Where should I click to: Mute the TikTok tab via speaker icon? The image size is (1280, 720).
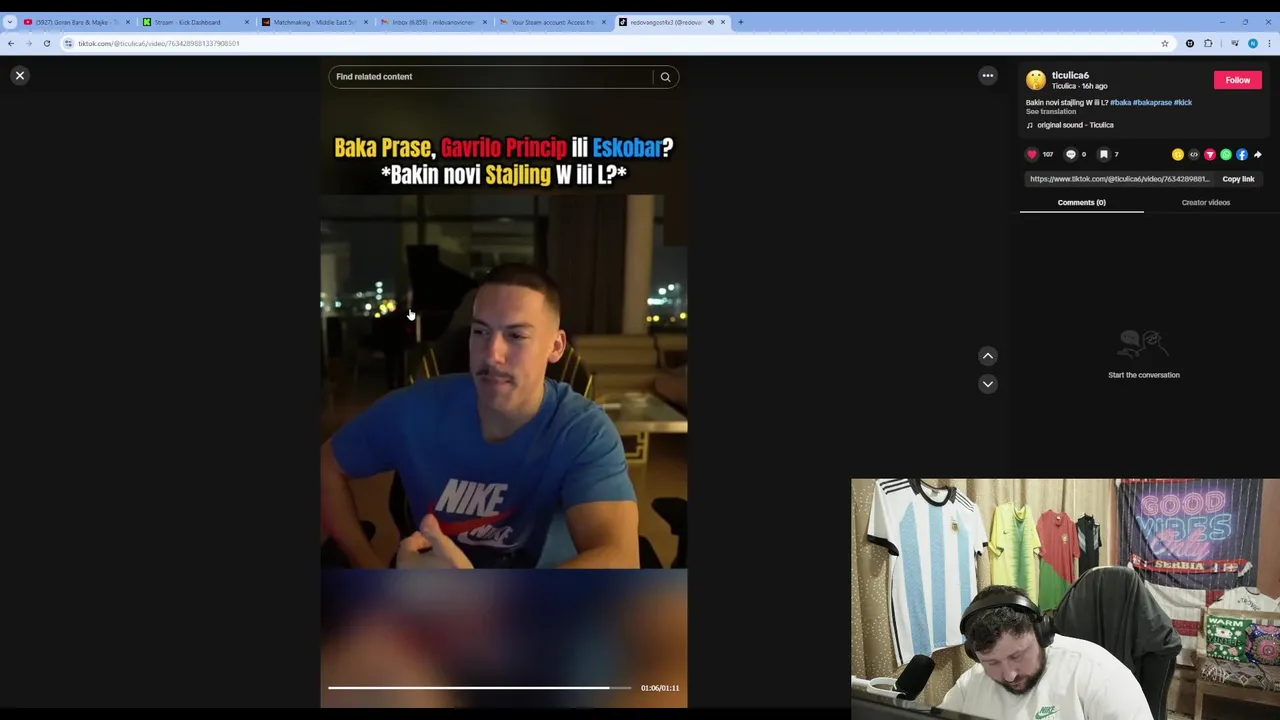point(710,22)
